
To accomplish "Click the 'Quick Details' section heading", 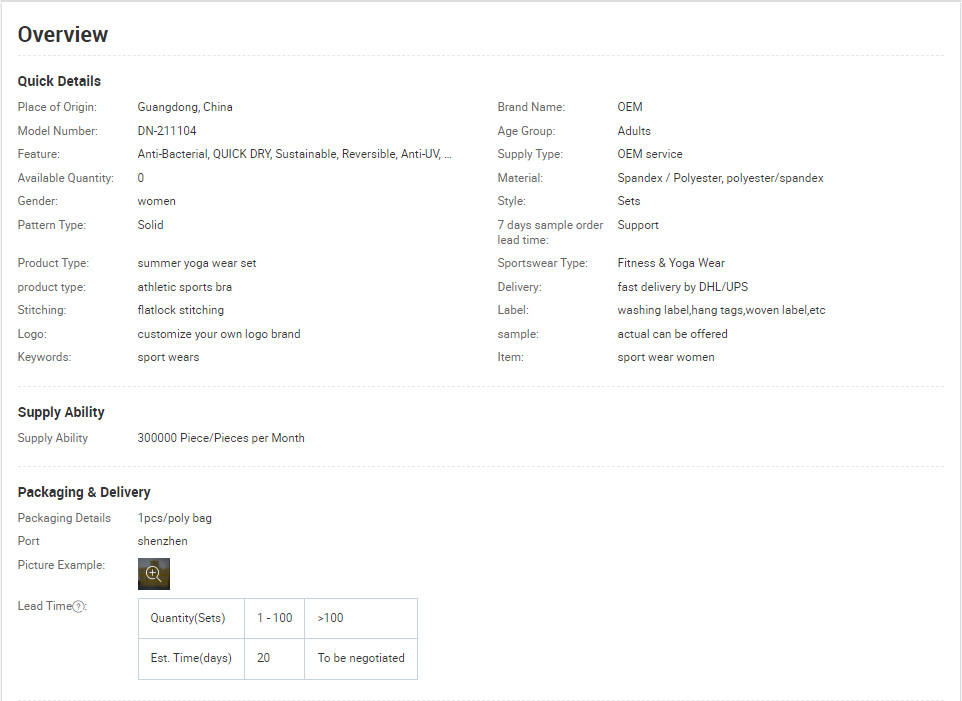I will (x=59, y=81).
